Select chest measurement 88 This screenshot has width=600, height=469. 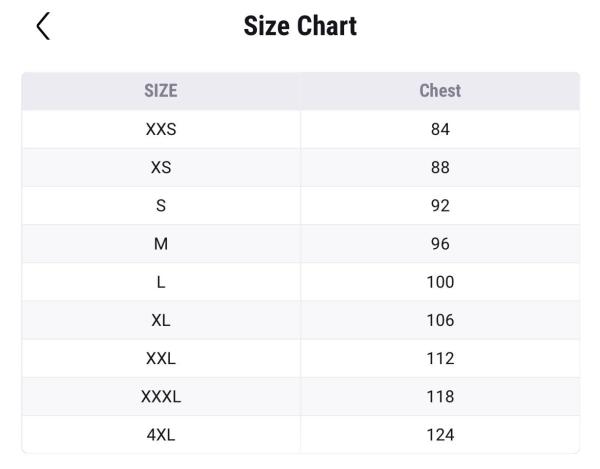[x=440, y=168]
